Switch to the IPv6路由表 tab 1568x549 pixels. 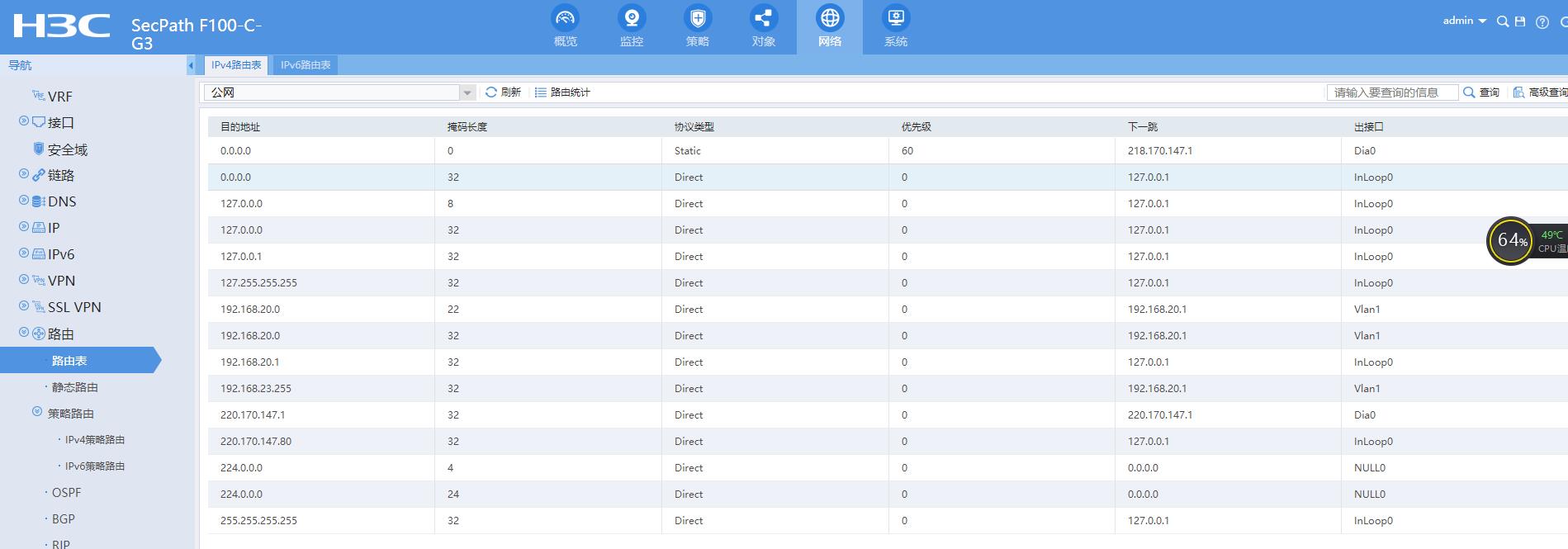tap(306, 65)
